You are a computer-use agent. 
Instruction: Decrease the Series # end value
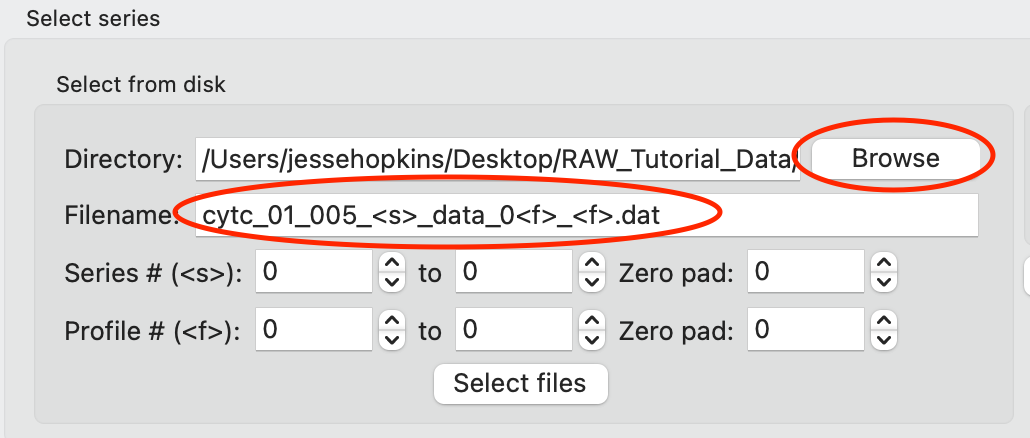[592, 282]
